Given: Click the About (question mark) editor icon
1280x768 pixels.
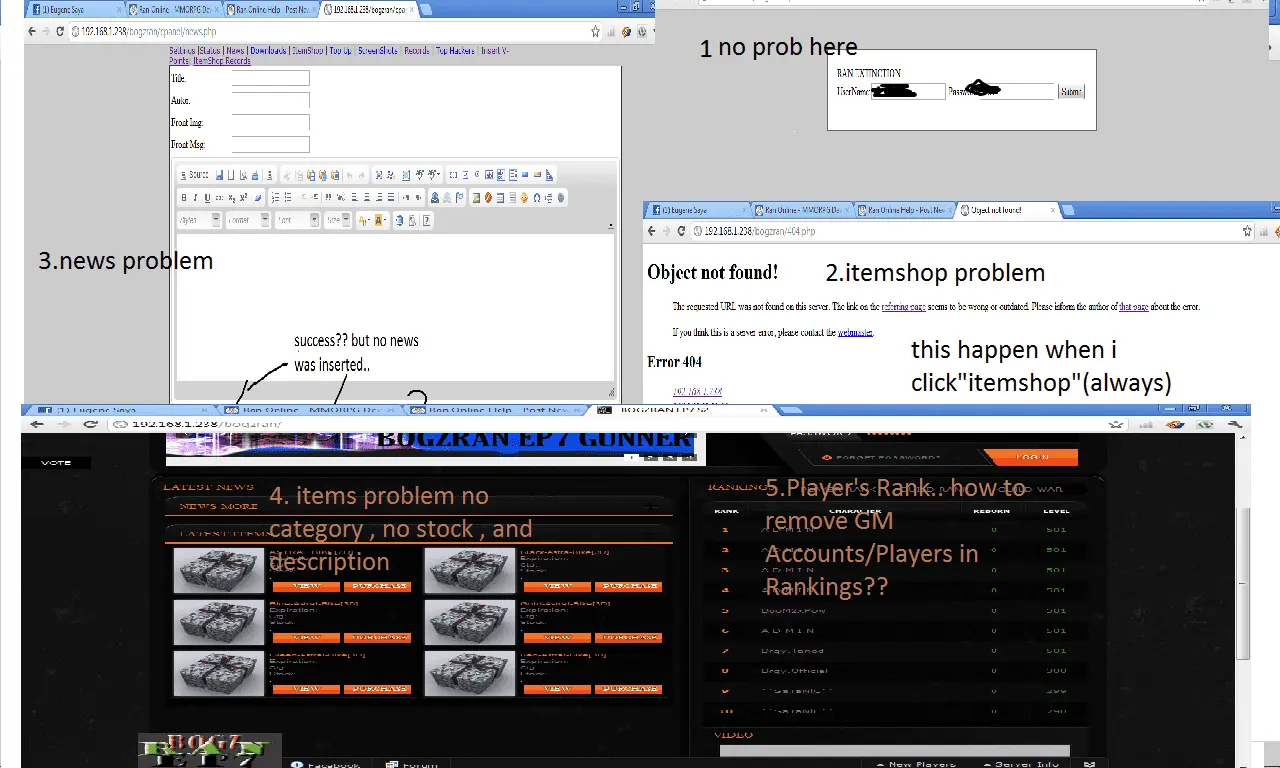Looking at the screenshot, I should point(427,220).
